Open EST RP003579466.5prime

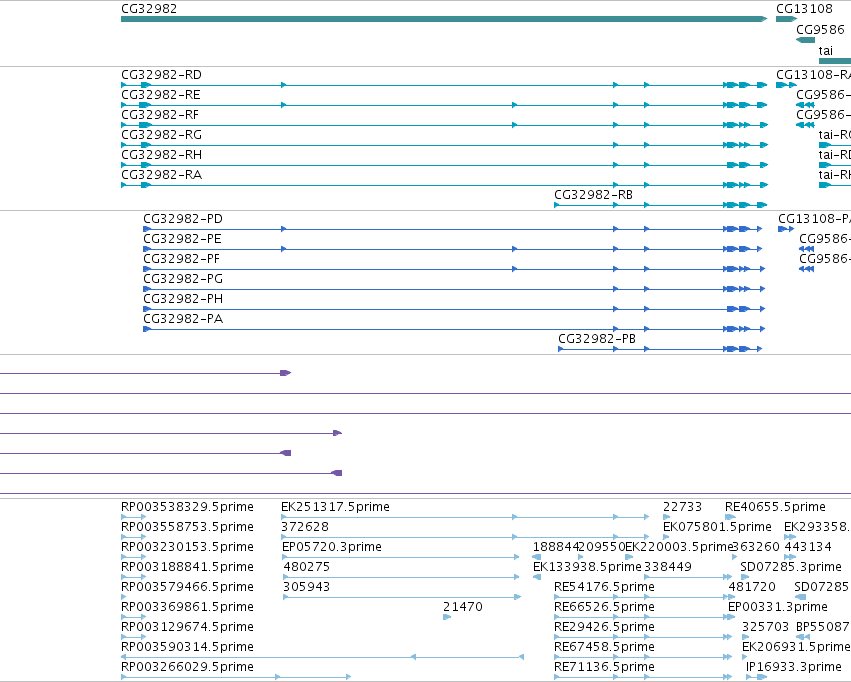[187, 587]
